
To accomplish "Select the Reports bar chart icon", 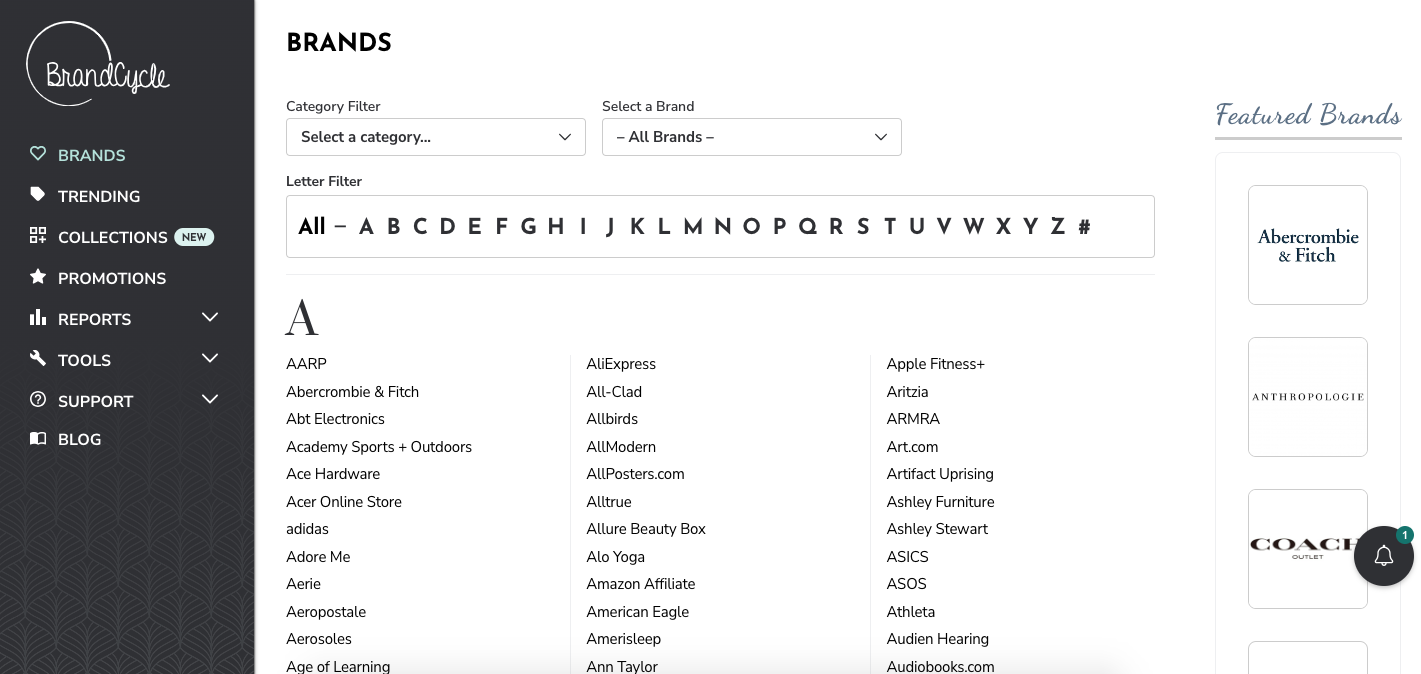I will click(x=38, y=319).
